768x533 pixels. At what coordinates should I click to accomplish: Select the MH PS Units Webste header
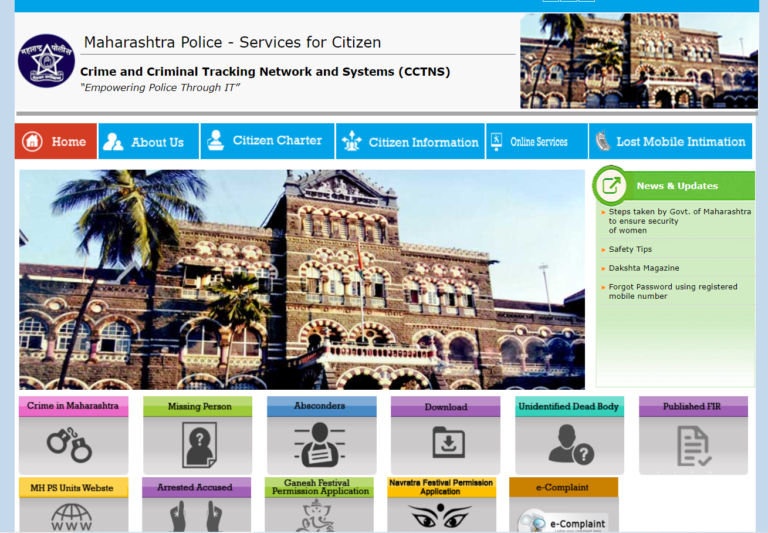click(73, 487)
